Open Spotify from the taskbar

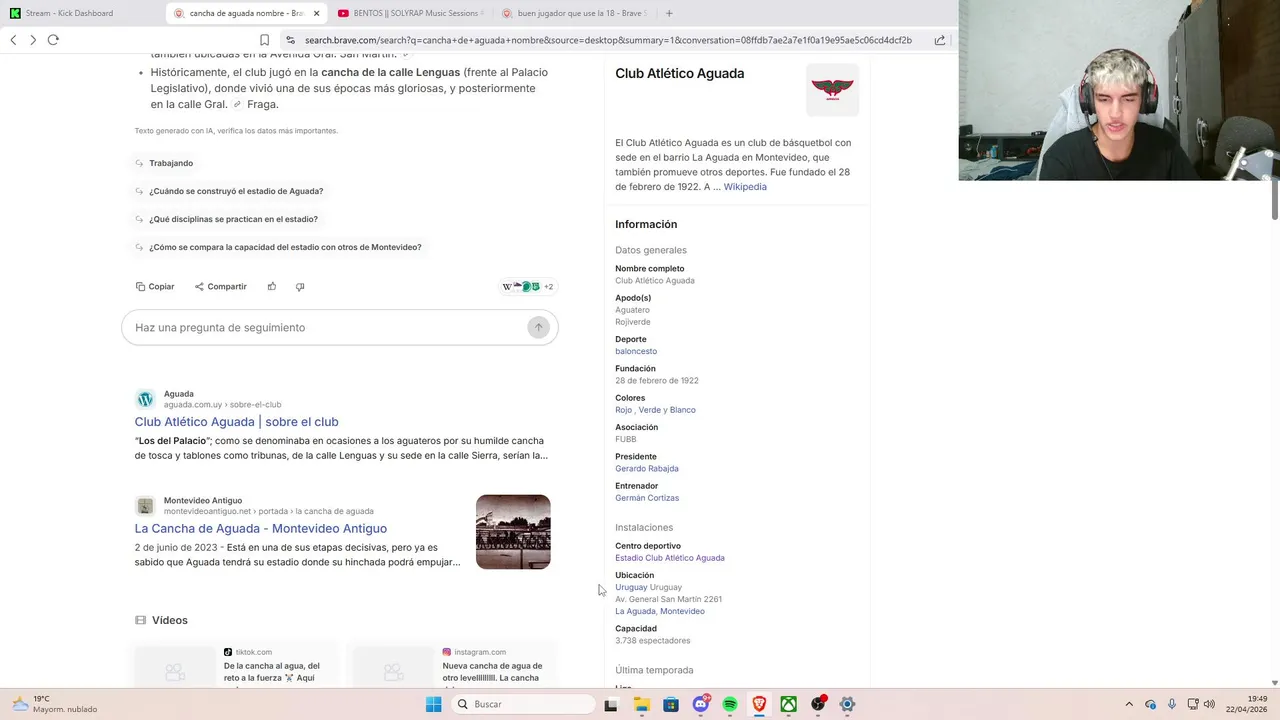click(x=730, y=704)
